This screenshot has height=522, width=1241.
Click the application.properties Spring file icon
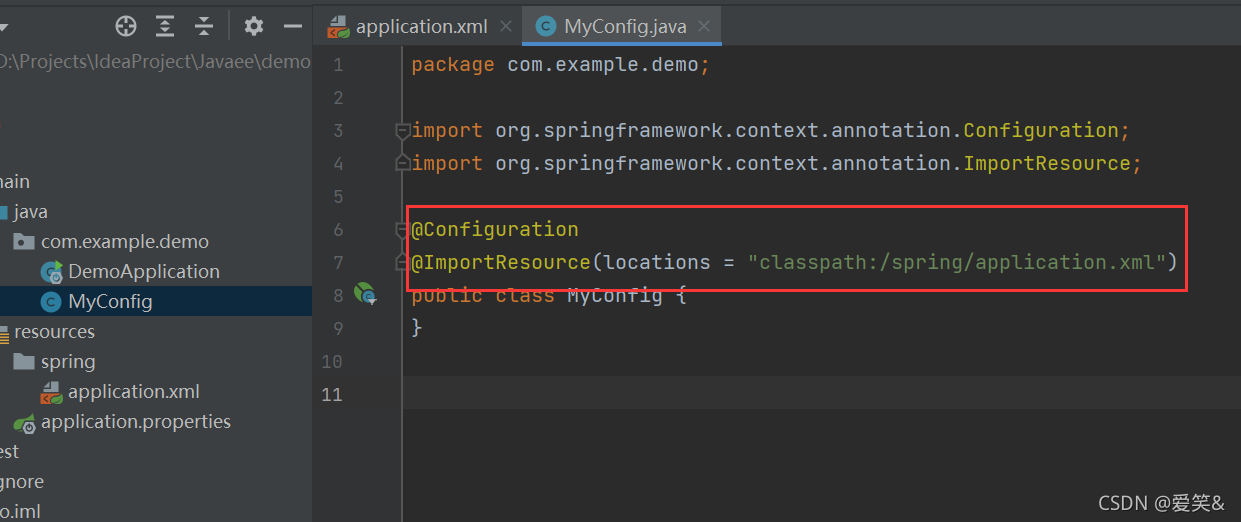click(x=25, y=422)
